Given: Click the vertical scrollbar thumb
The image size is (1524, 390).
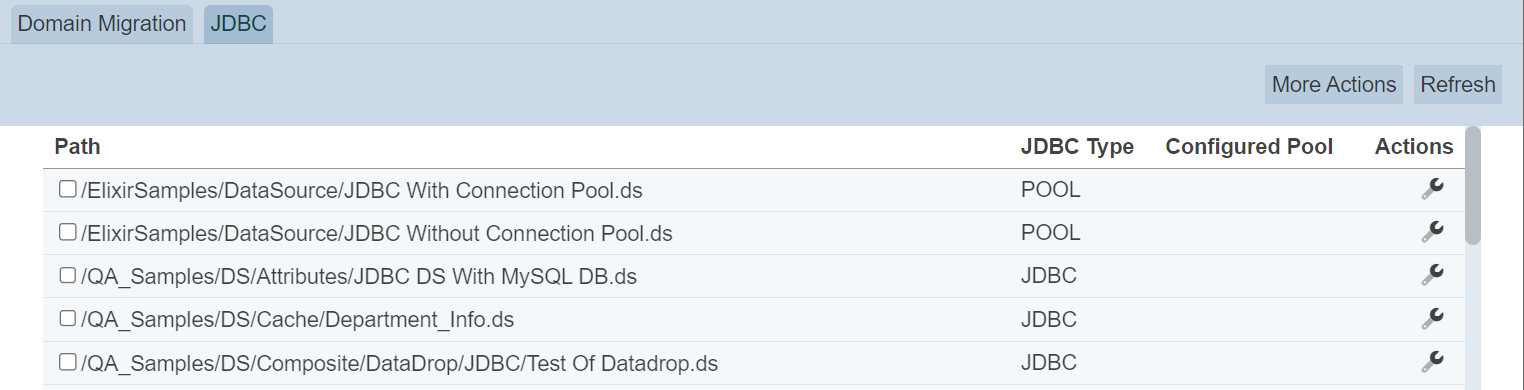Looking at the screenshot, I should click(1472, 185).
